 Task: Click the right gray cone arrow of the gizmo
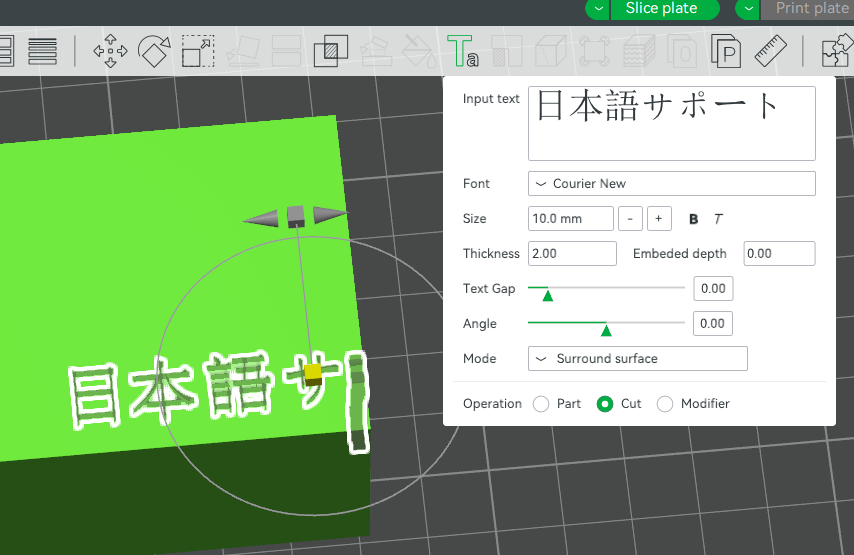(331, 214)
